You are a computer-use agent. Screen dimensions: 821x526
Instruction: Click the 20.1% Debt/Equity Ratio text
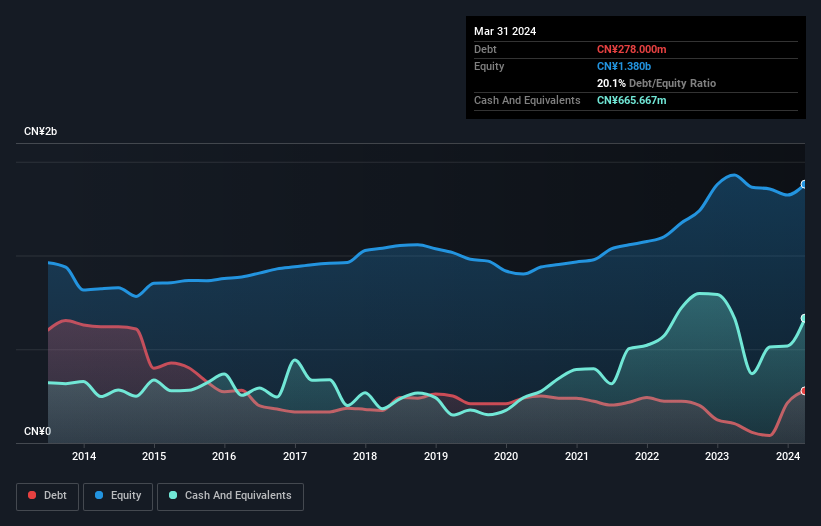click(656, 83)
